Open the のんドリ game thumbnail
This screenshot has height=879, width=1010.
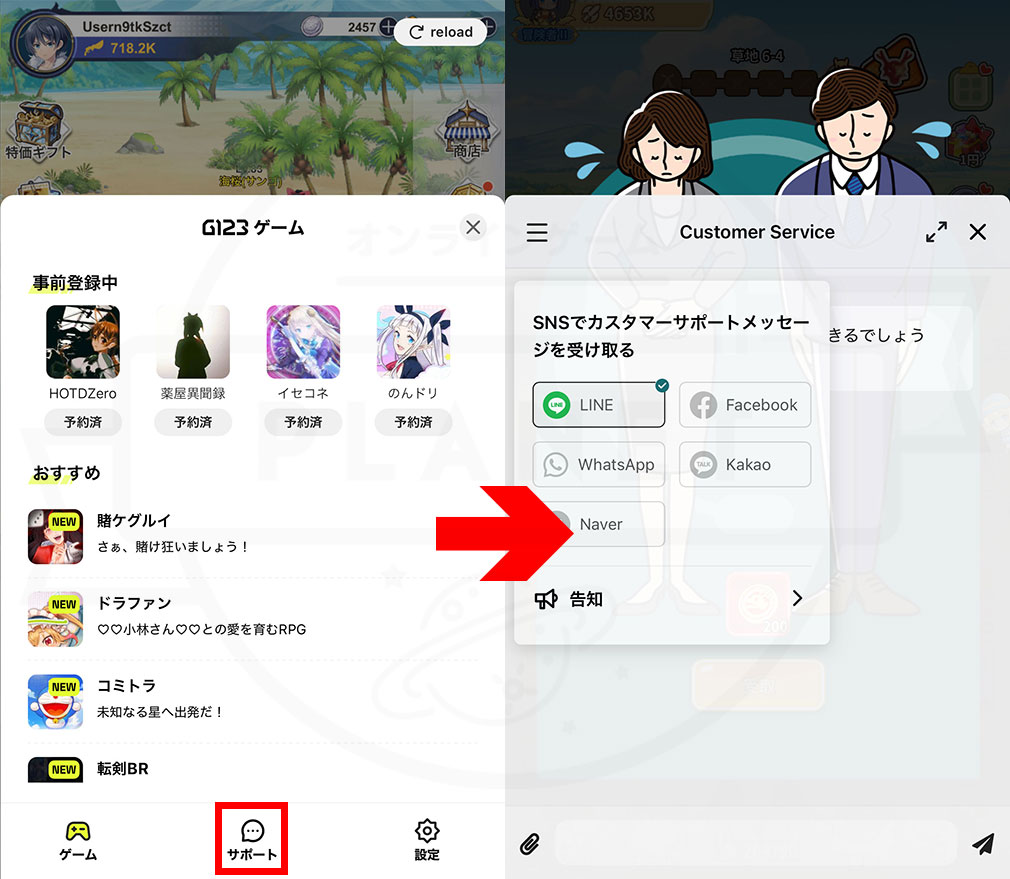(413, 341)
